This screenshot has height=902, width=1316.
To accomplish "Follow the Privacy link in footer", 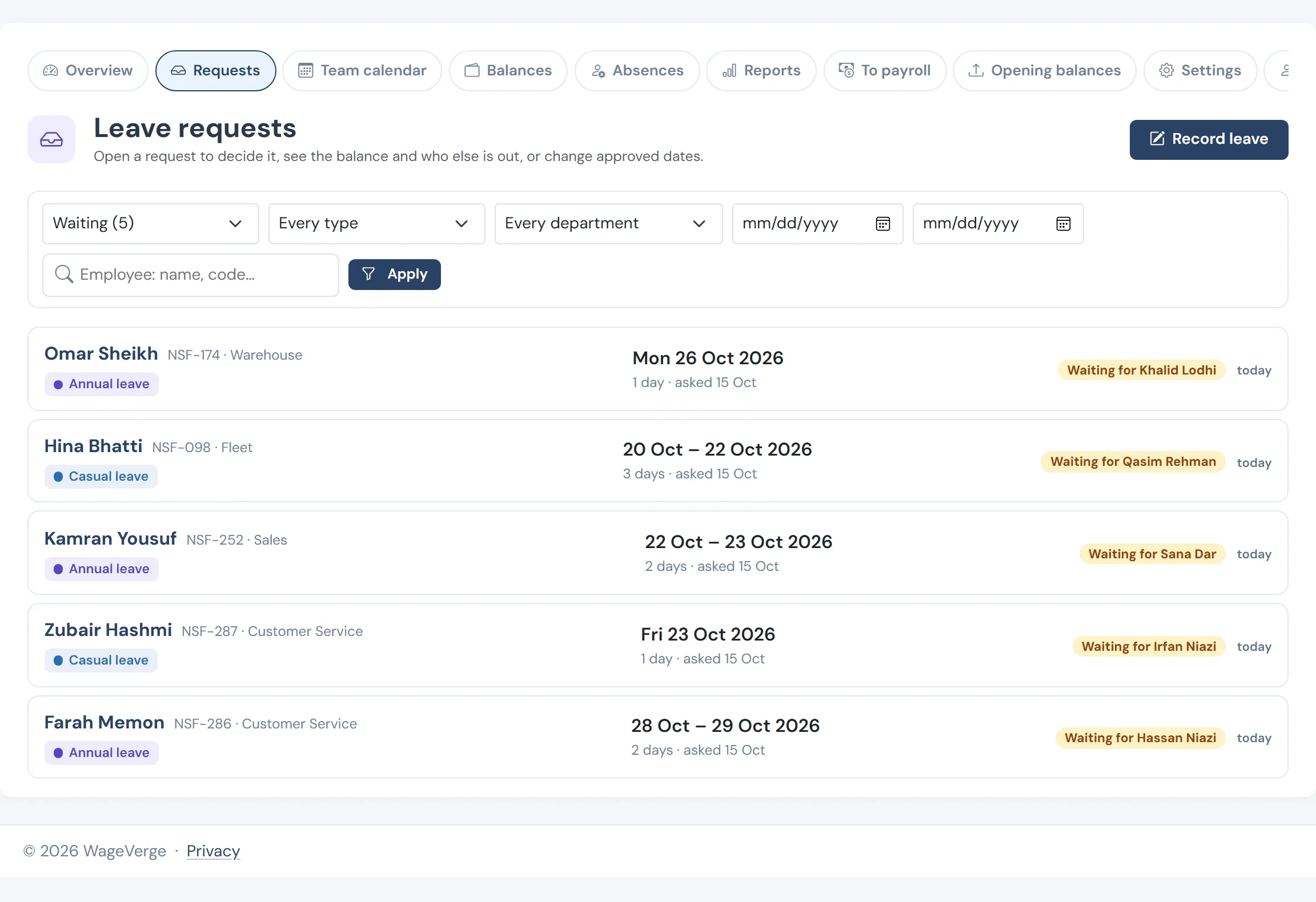I will click(x=213, y=851).
